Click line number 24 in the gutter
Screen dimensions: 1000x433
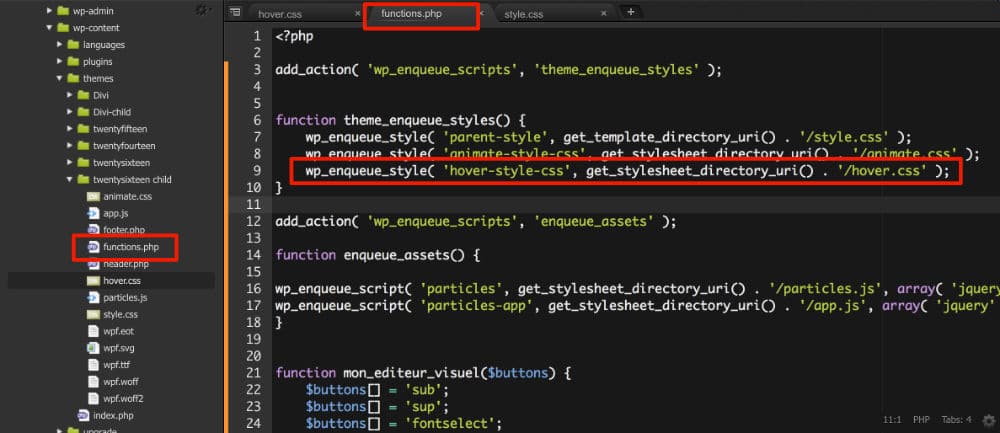pos(253,422)
